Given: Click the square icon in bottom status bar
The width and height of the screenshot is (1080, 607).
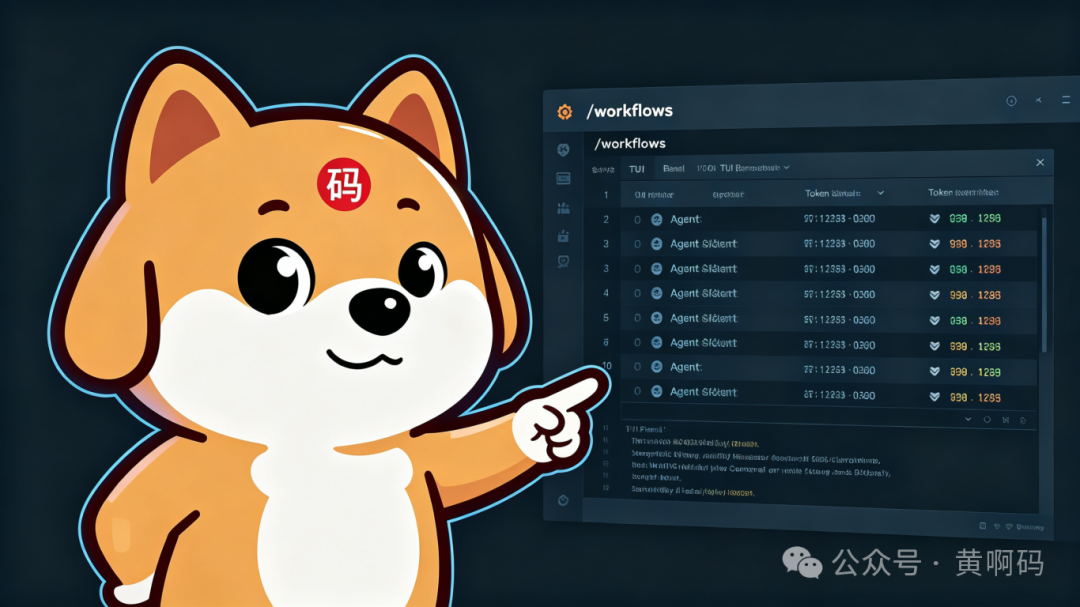Looking at the screenshot, I should pyautogui.click(x=983, y=526).
